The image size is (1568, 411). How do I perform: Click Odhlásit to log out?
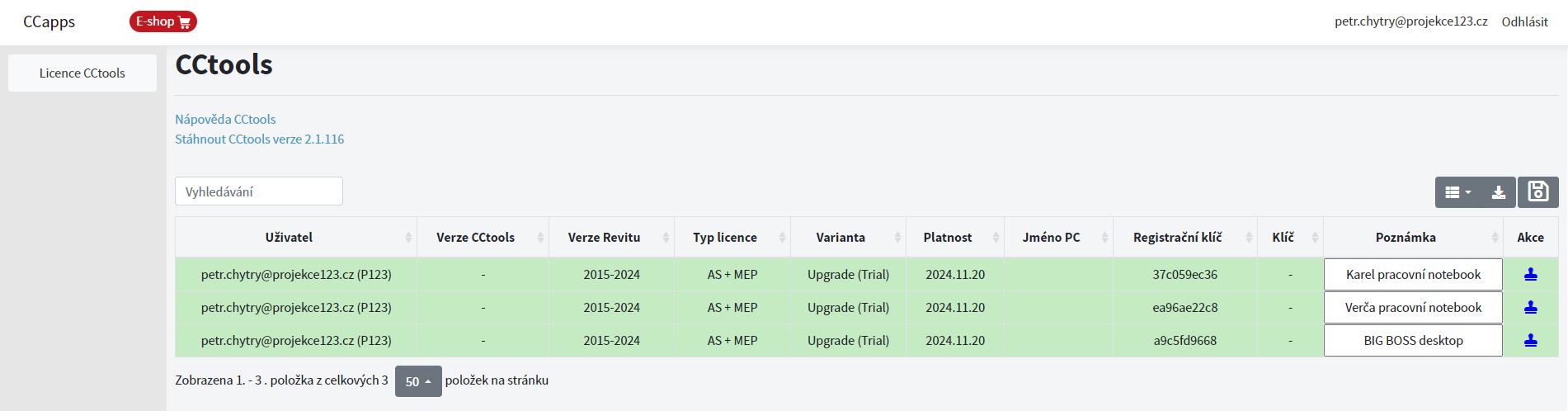(1524, 22)
